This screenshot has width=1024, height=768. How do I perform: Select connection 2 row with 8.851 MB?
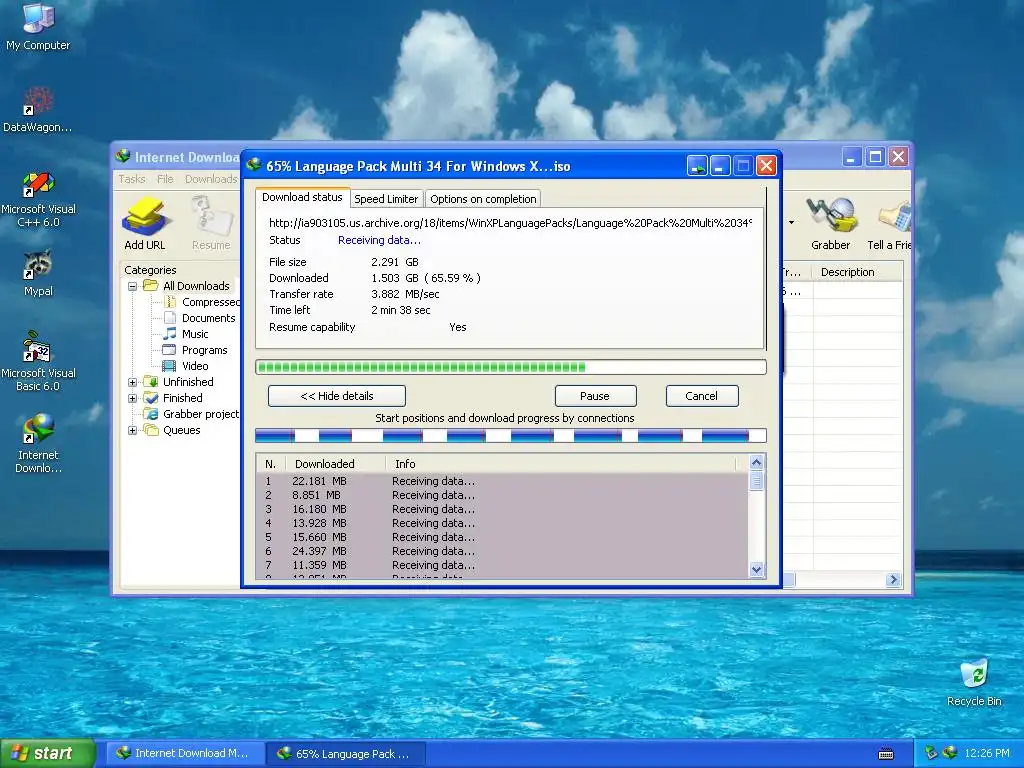(503, 495)
